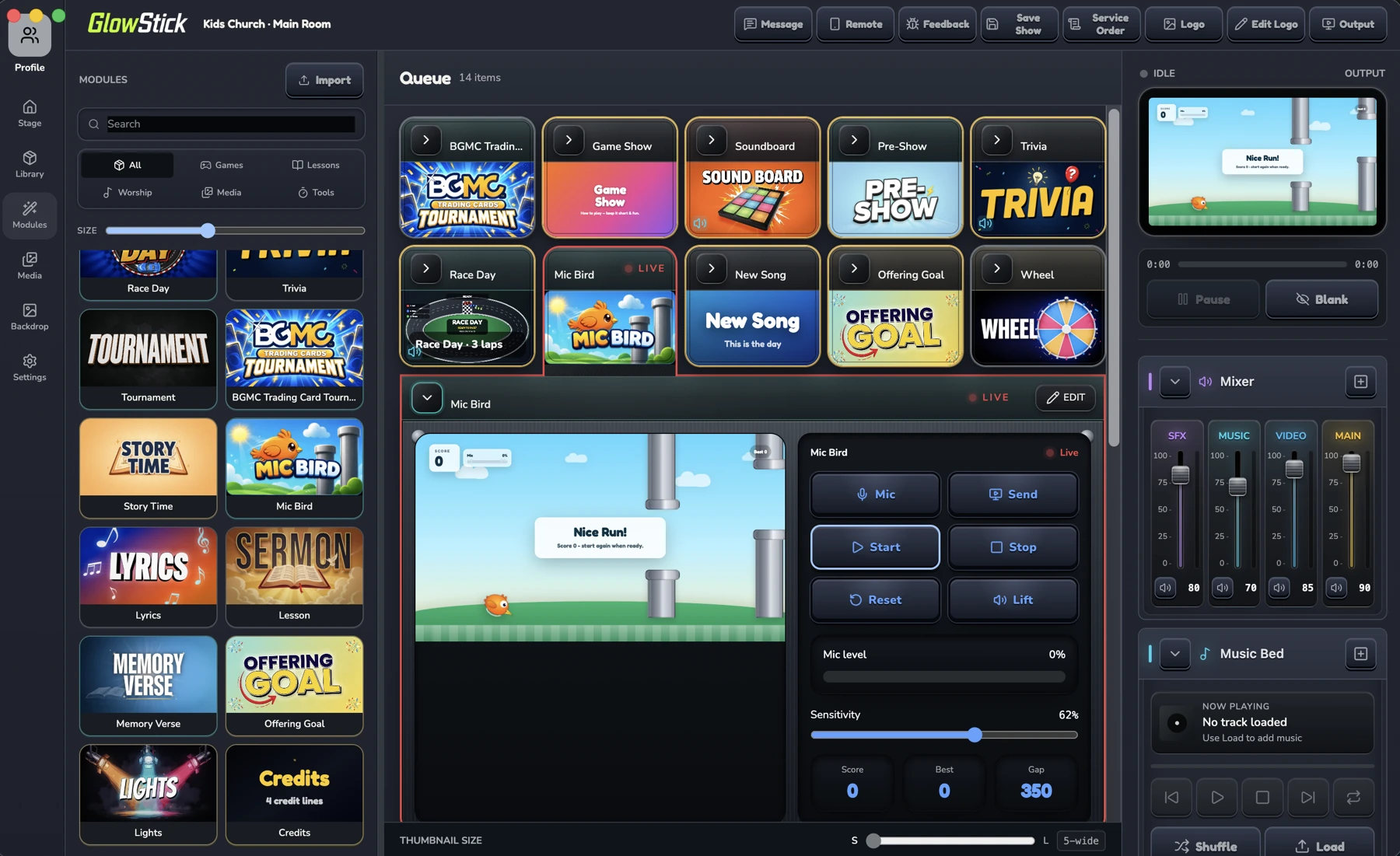The image size is (1400, 856).
Task: Pop out the Music Bed panel icon
Action: [1360, 654]
